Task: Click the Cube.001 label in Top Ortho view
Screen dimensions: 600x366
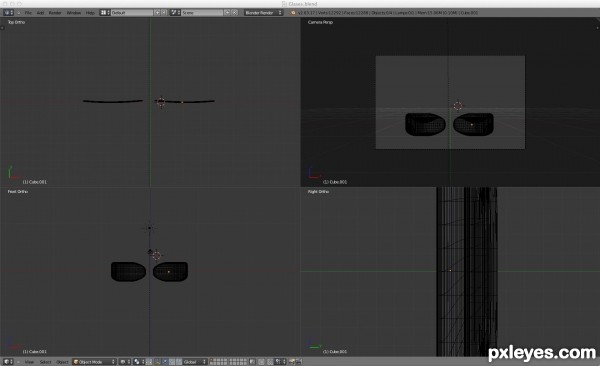Action: coord(34,182)
